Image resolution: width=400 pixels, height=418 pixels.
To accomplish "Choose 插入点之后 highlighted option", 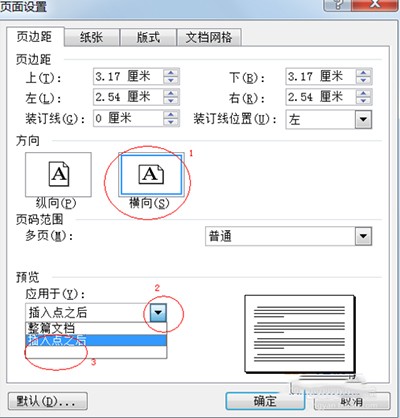I will 96,340.
